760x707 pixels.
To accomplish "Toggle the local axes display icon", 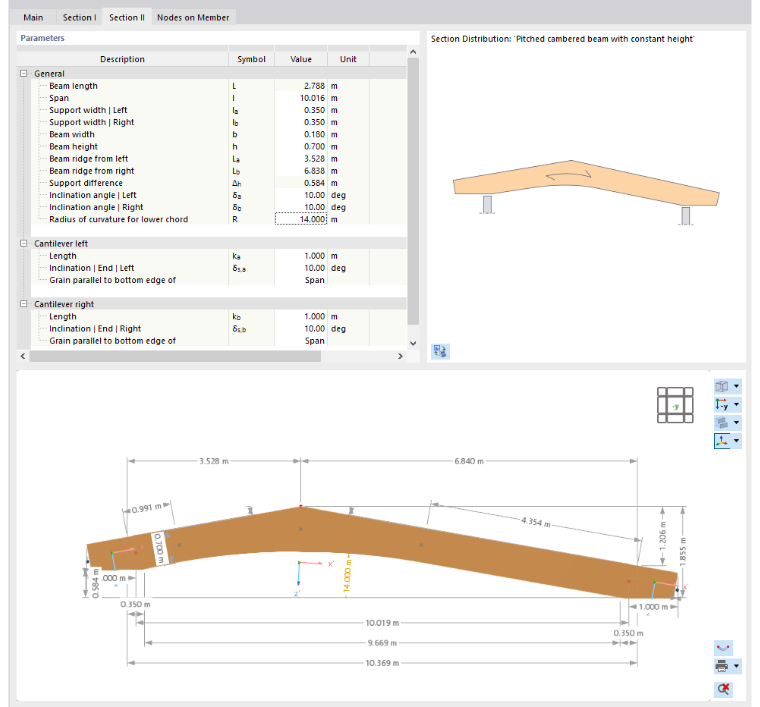I will tap(722, 440).
